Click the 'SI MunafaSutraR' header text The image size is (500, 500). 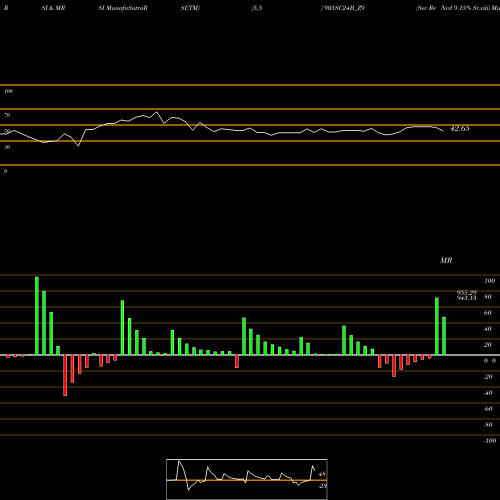pos(123,8)
